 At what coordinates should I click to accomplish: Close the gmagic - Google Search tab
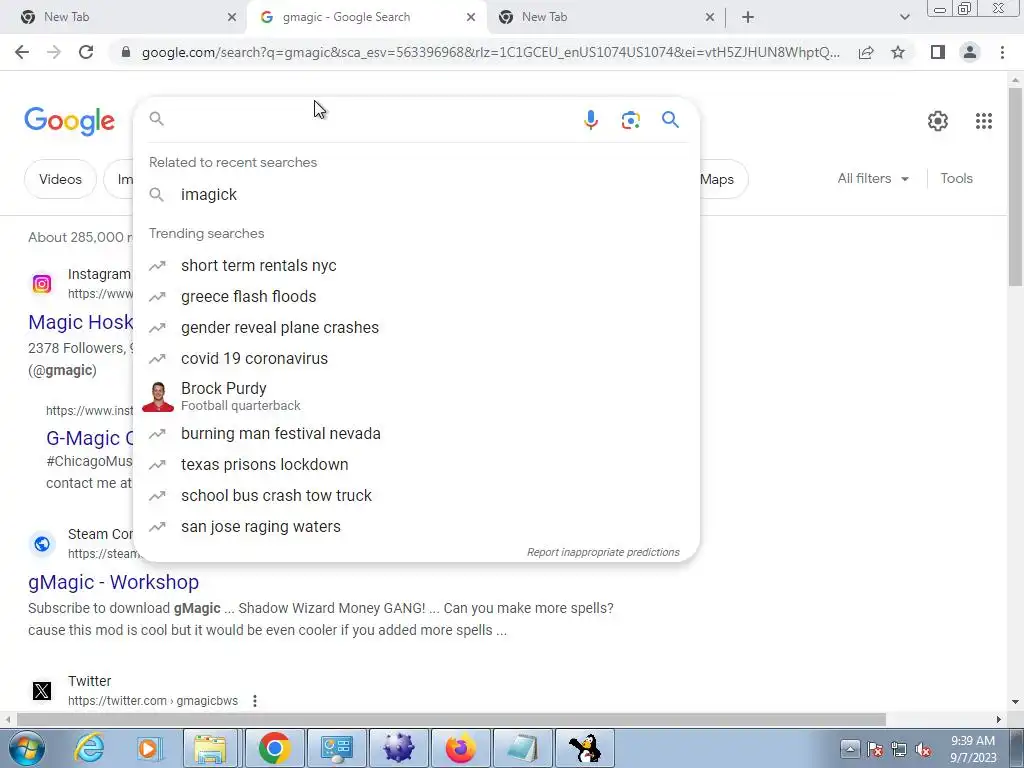pos(471,17)
